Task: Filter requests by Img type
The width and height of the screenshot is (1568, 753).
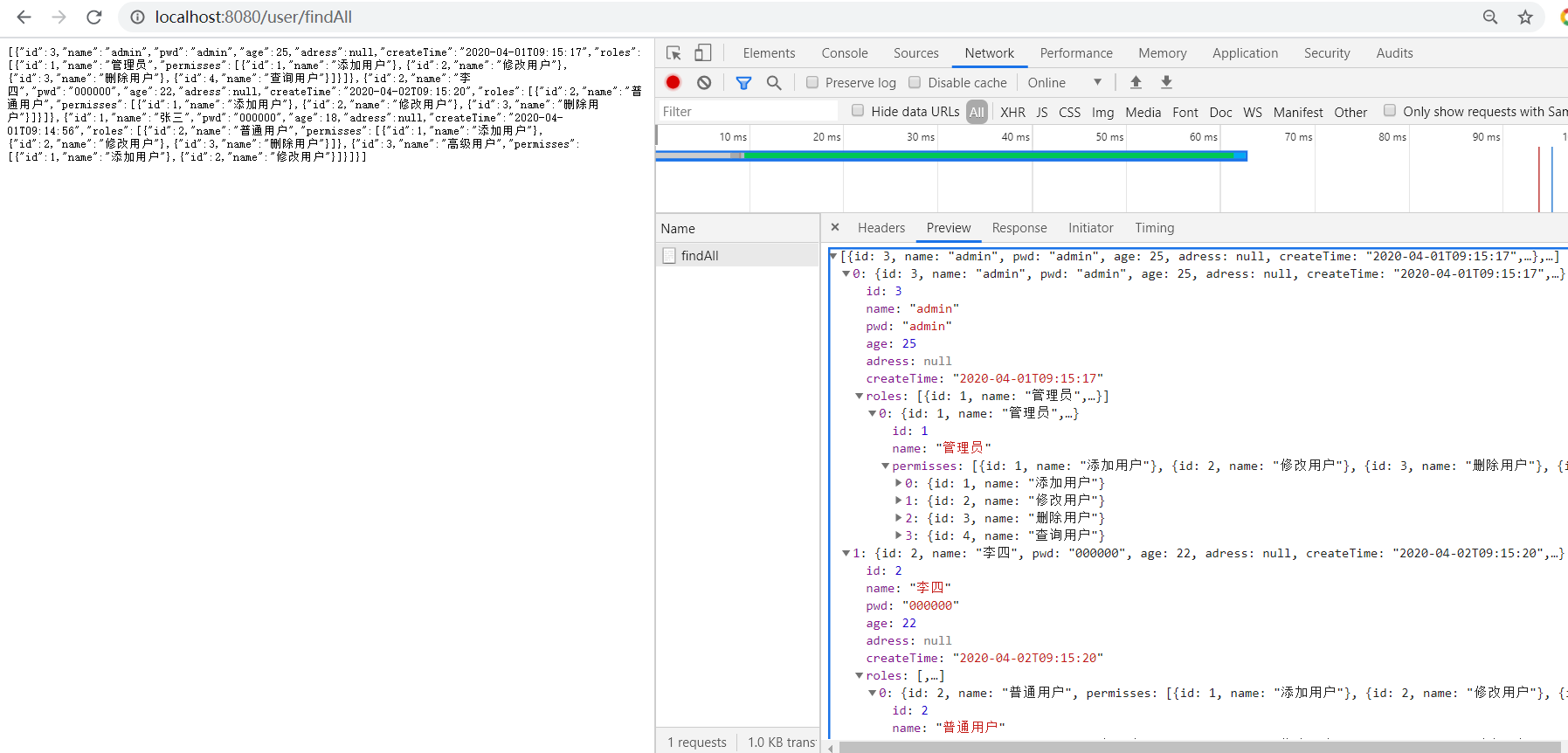Action: click(x=1103, y=112)
